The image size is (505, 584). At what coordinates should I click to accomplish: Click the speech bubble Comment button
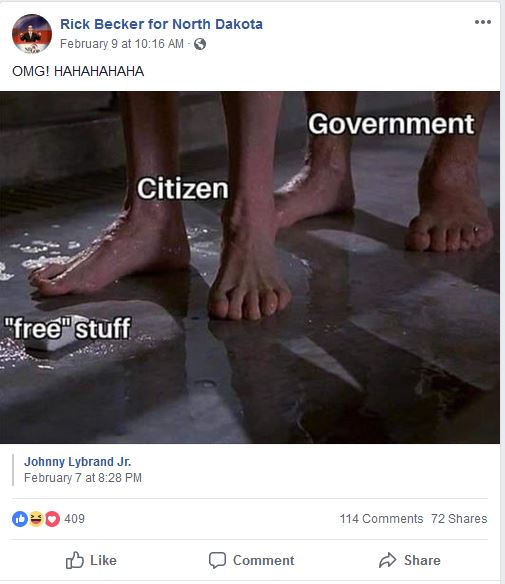251,560
